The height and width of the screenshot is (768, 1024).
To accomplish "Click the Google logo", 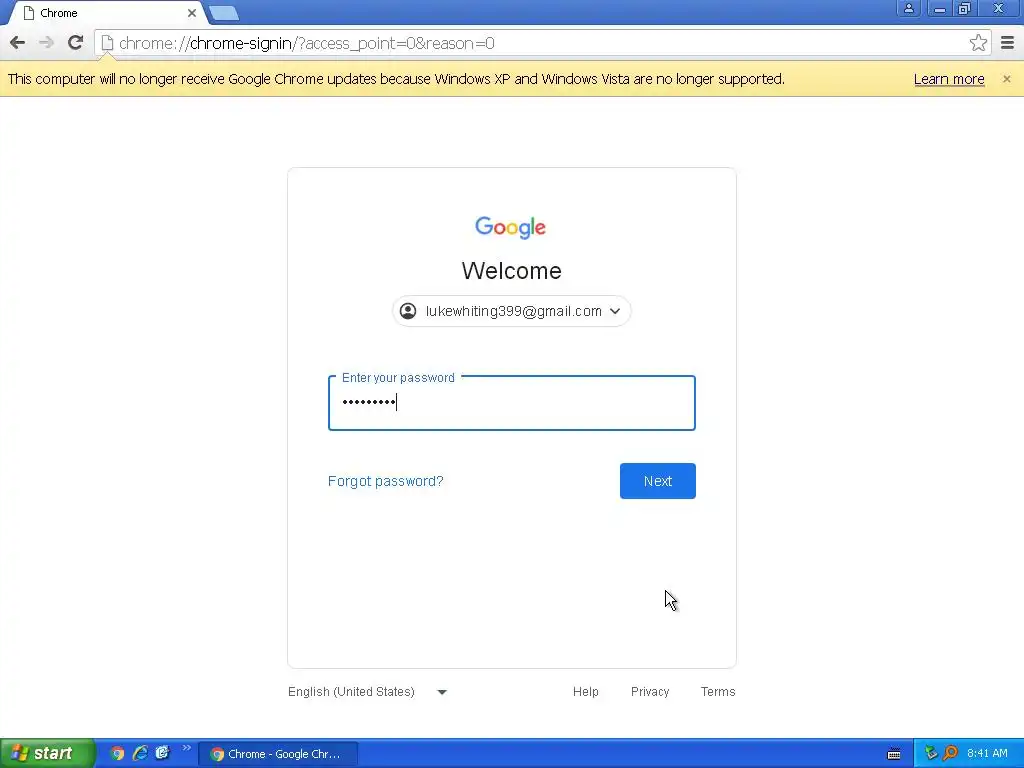I will (511, 227).
